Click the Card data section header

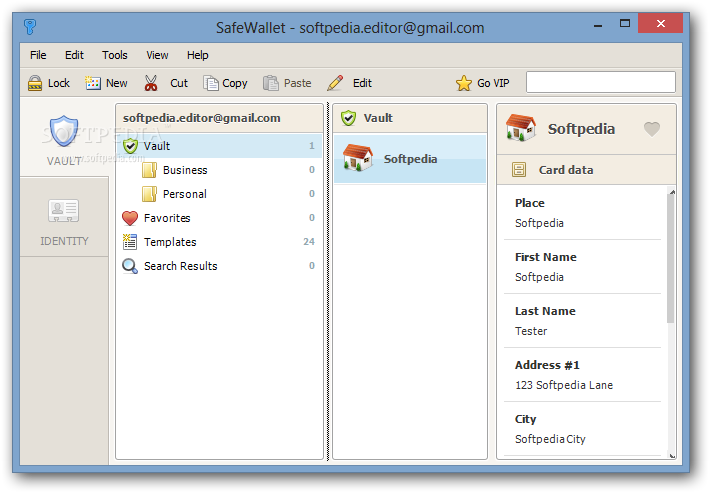(x=586, y=170)
